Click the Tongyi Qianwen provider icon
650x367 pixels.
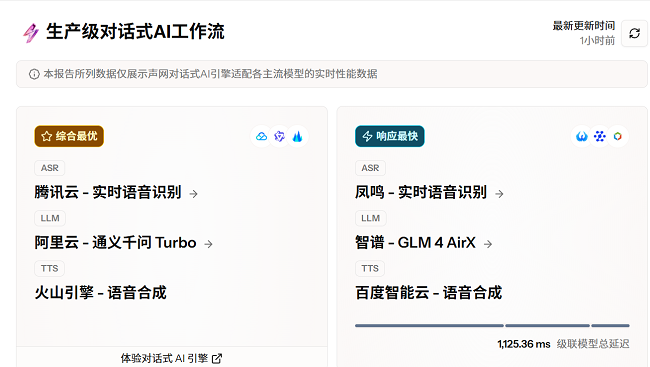[x=279, y=136]
